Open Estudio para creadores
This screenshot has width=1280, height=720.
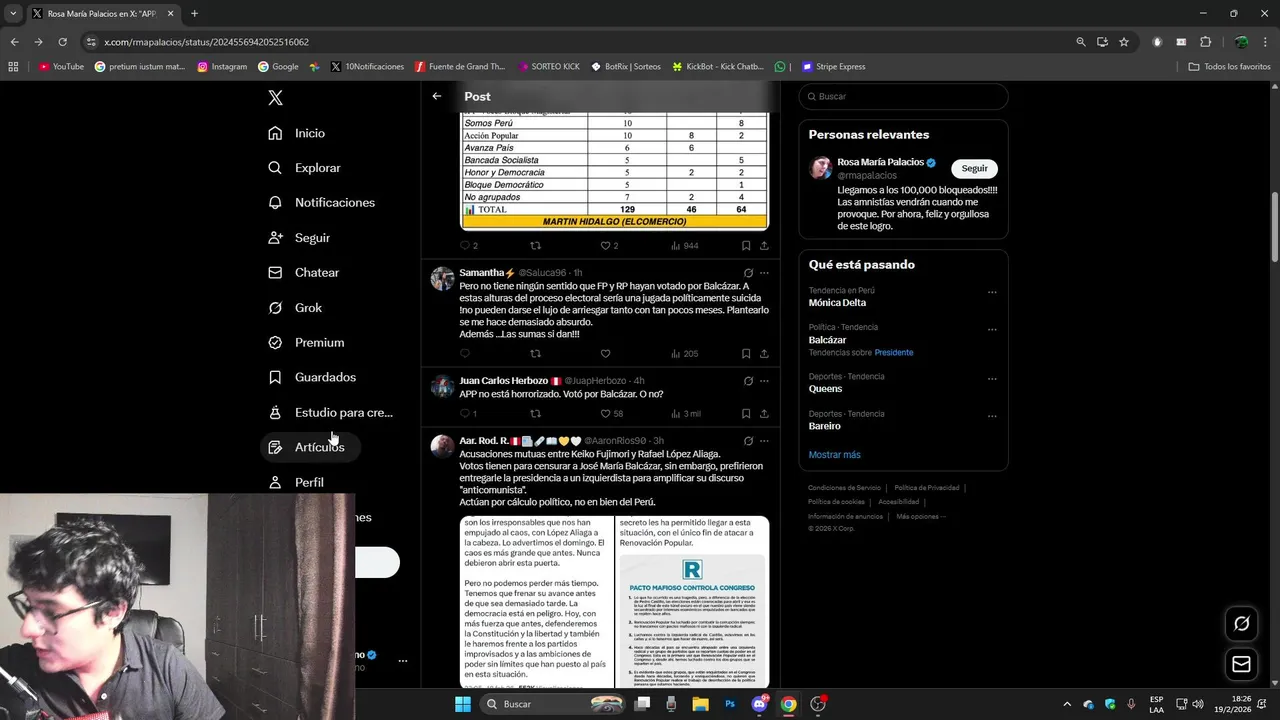(330, 412)
